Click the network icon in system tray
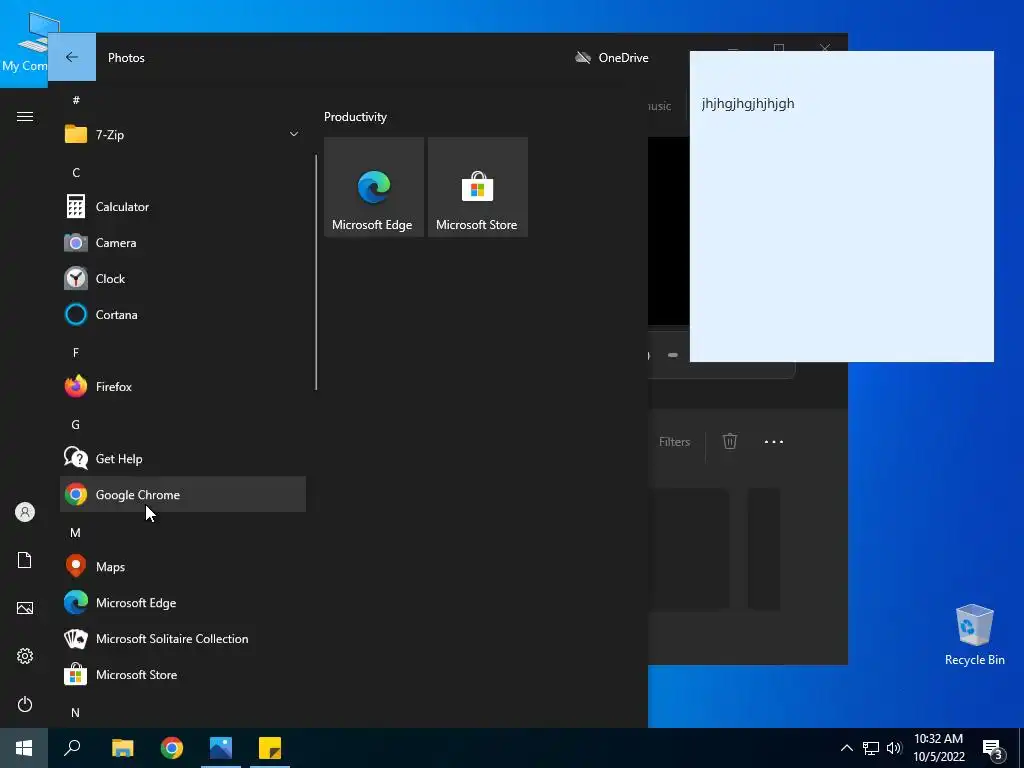Screen dimensions: 1024x768 pos(871,748)
